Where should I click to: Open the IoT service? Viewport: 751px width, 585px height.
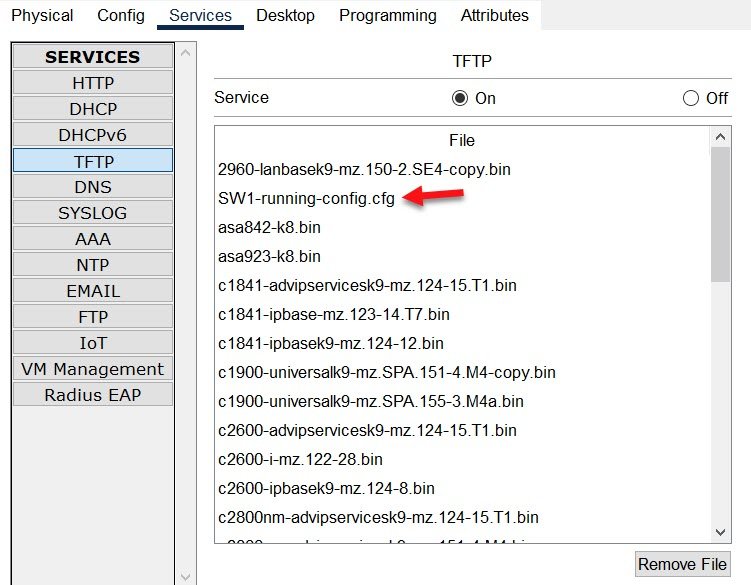point(93,343)
